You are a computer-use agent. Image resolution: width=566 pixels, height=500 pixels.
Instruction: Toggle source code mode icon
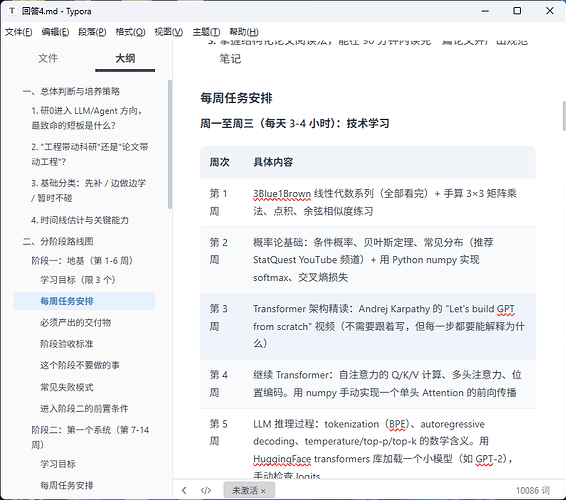point(206,490)
